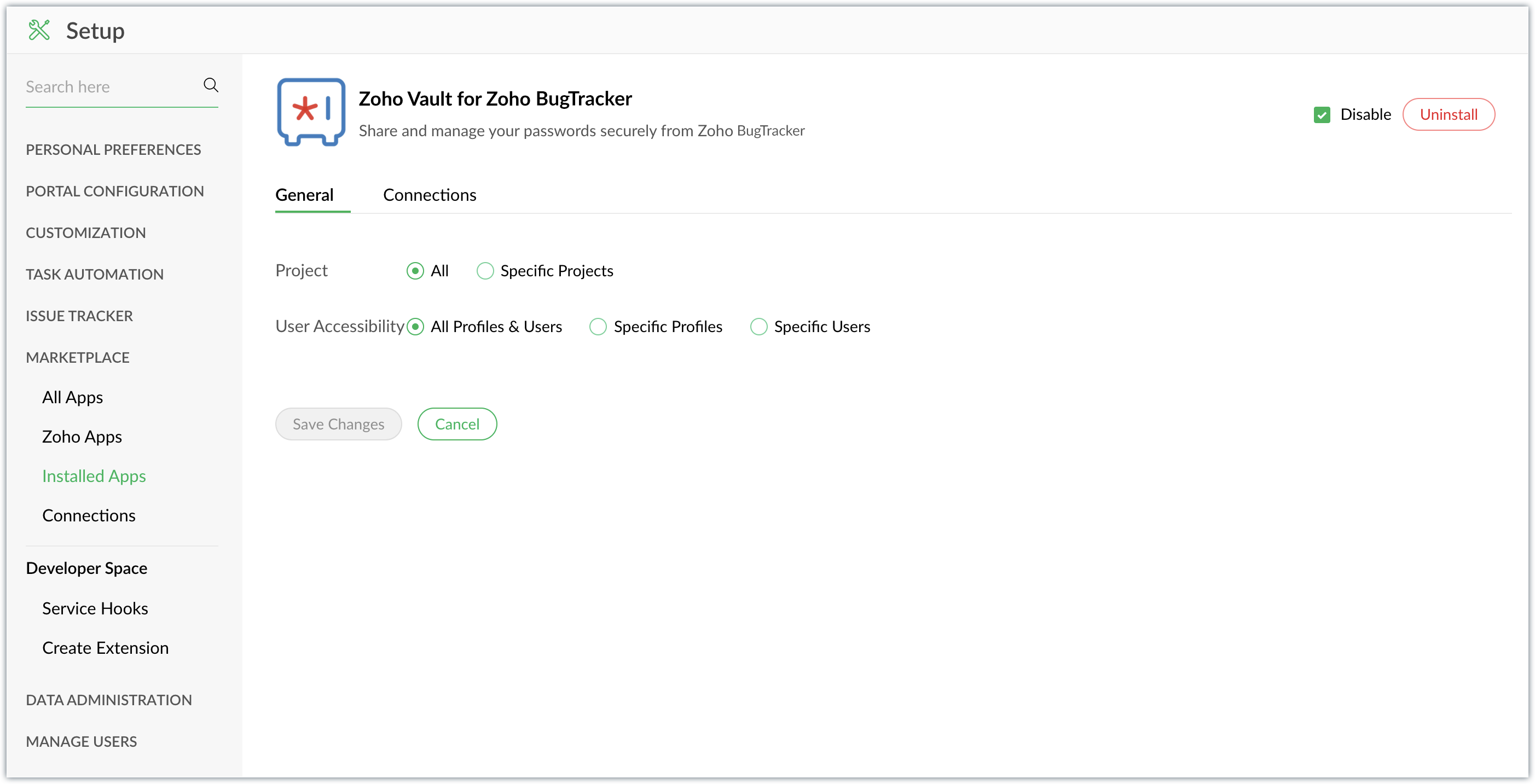
Task: Toggle the Disable checkbox
Action: click(1321, 114)
